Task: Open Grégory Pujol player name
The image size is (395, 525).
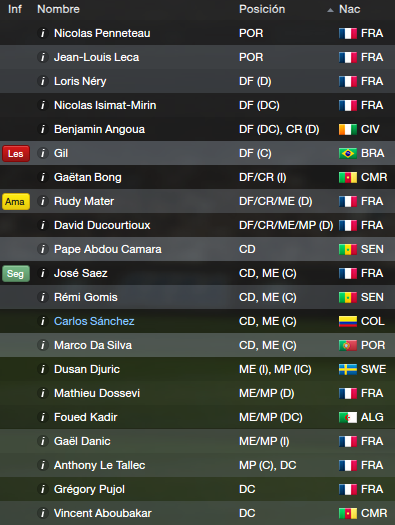Action: click(89, 489)
